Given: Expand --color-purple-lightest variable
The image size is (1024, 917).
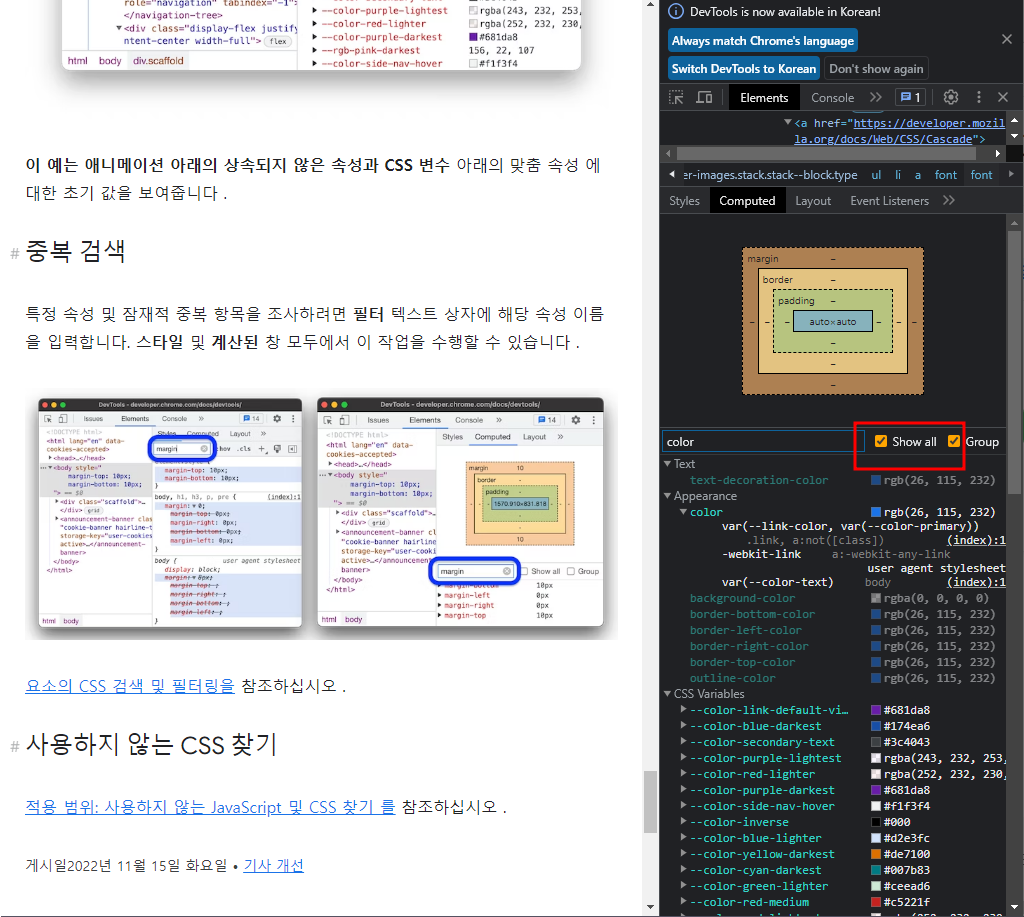Looking at the screenshot, I should (683, 758).
